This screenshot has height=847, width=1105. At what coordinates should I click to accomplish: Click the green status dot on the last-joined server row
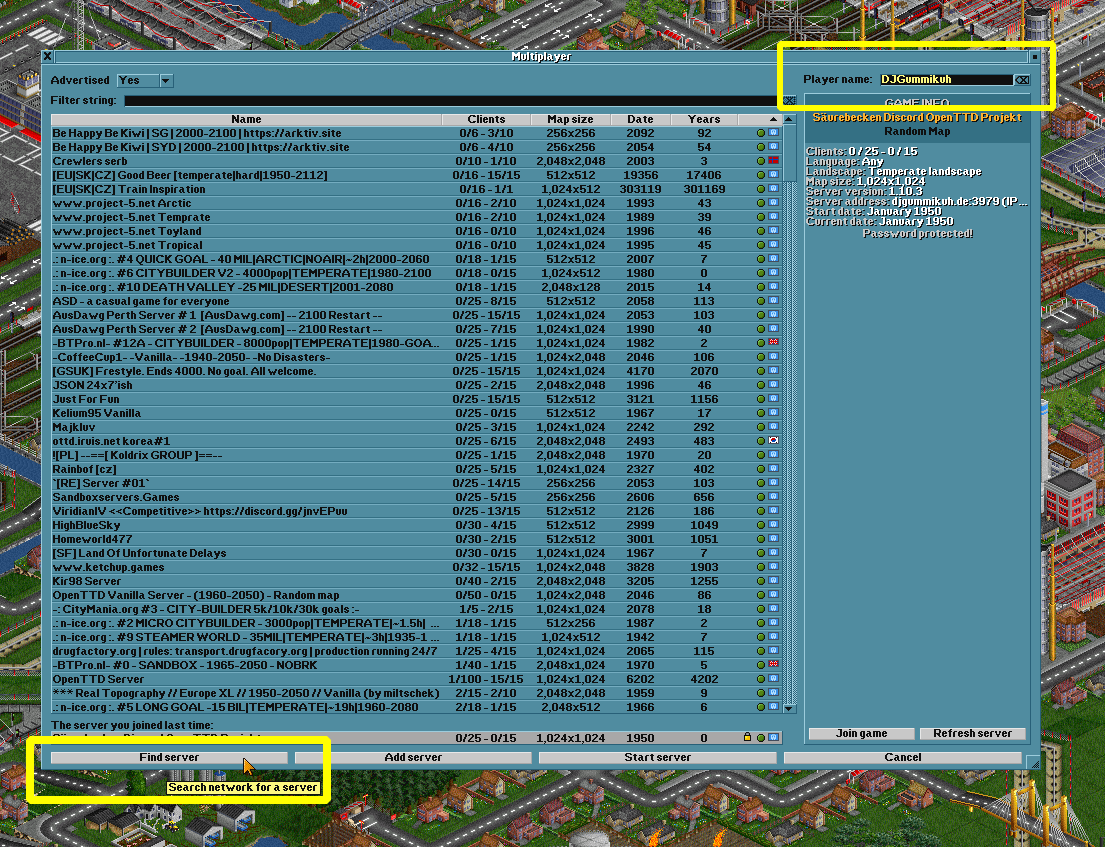[x=760, y=738]
